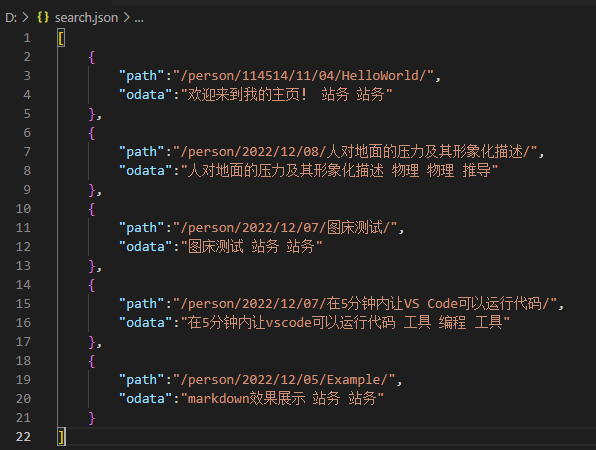Click line number 22 in the gutter

23,437
